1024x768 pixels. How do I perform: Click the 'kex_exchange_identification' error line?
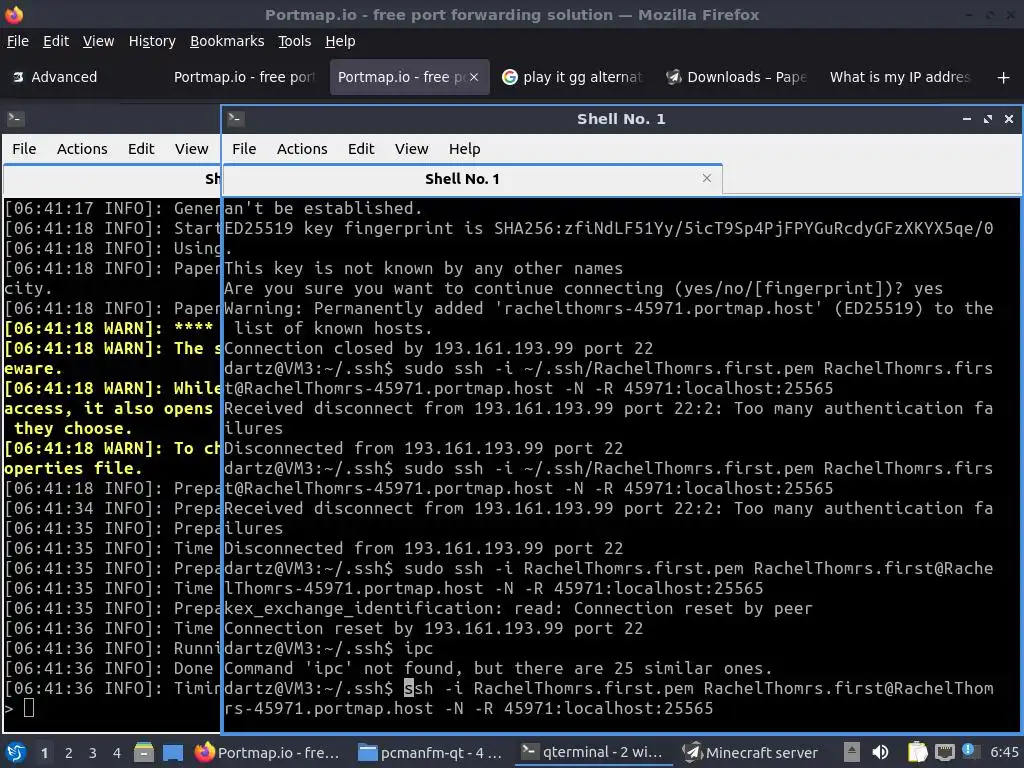click(x=518, y=609)
